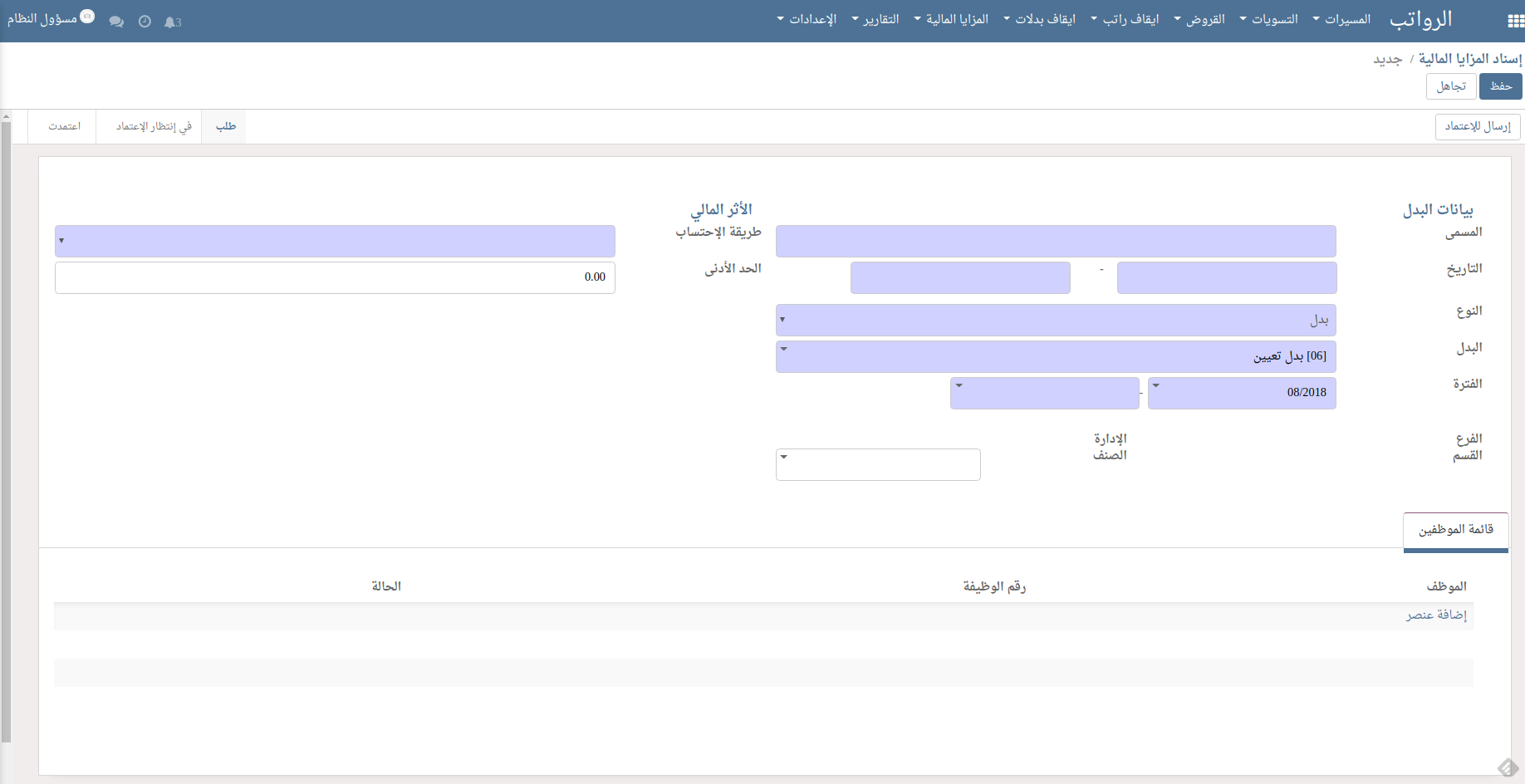Open the chat conversations icon
The width and height of the screenshot is (1525, 784).
[116, 22]
